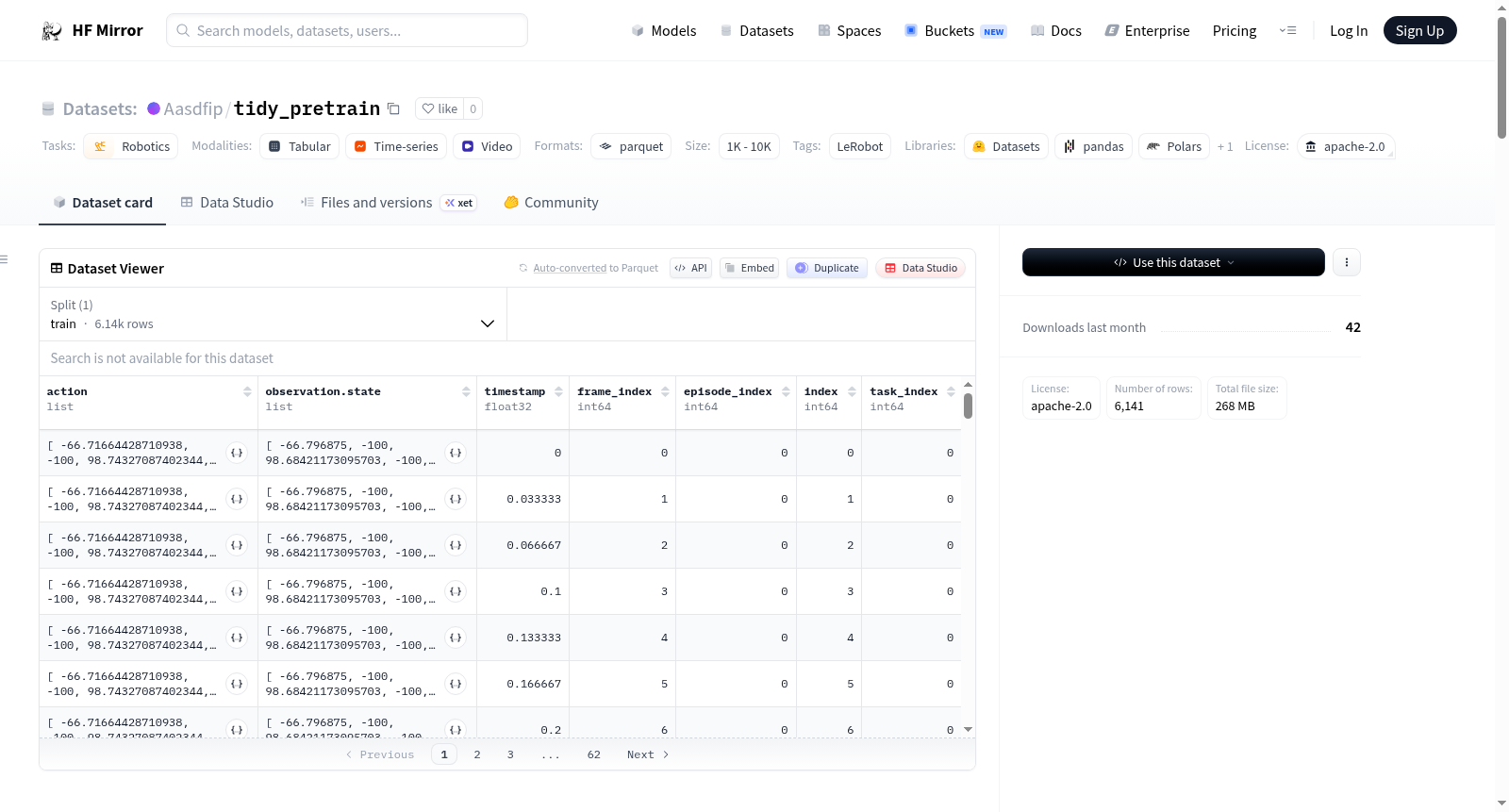Switch to the Data Studio tab

227,202
